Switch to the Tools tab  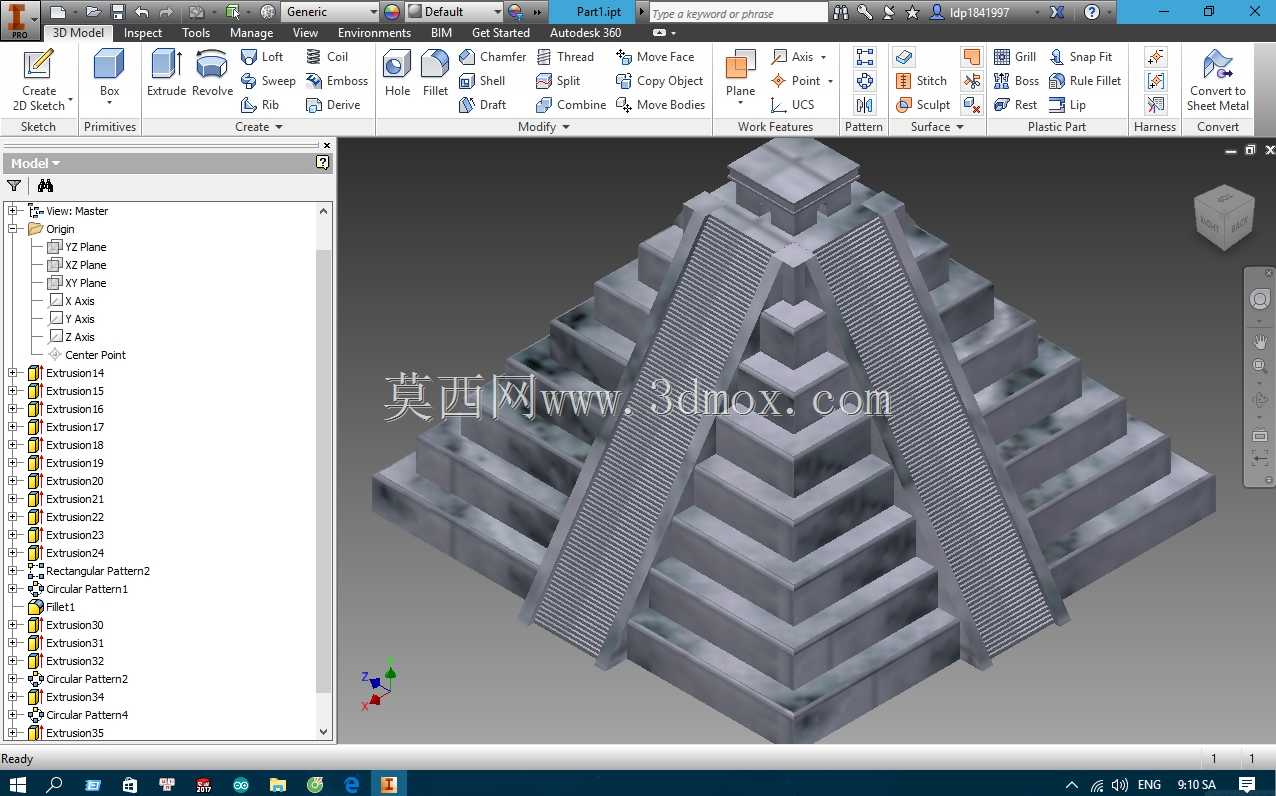196,33
